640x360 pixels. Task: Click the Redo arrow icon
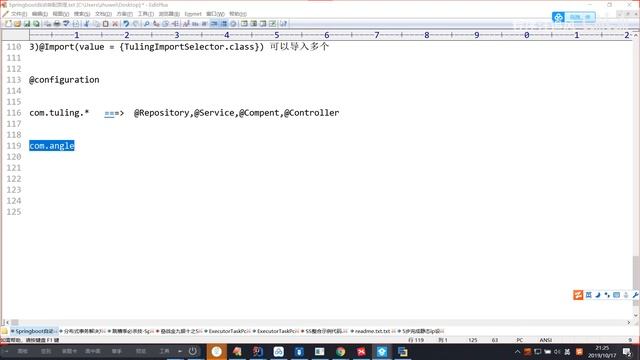pyautogui.click(x=136, y=24)
